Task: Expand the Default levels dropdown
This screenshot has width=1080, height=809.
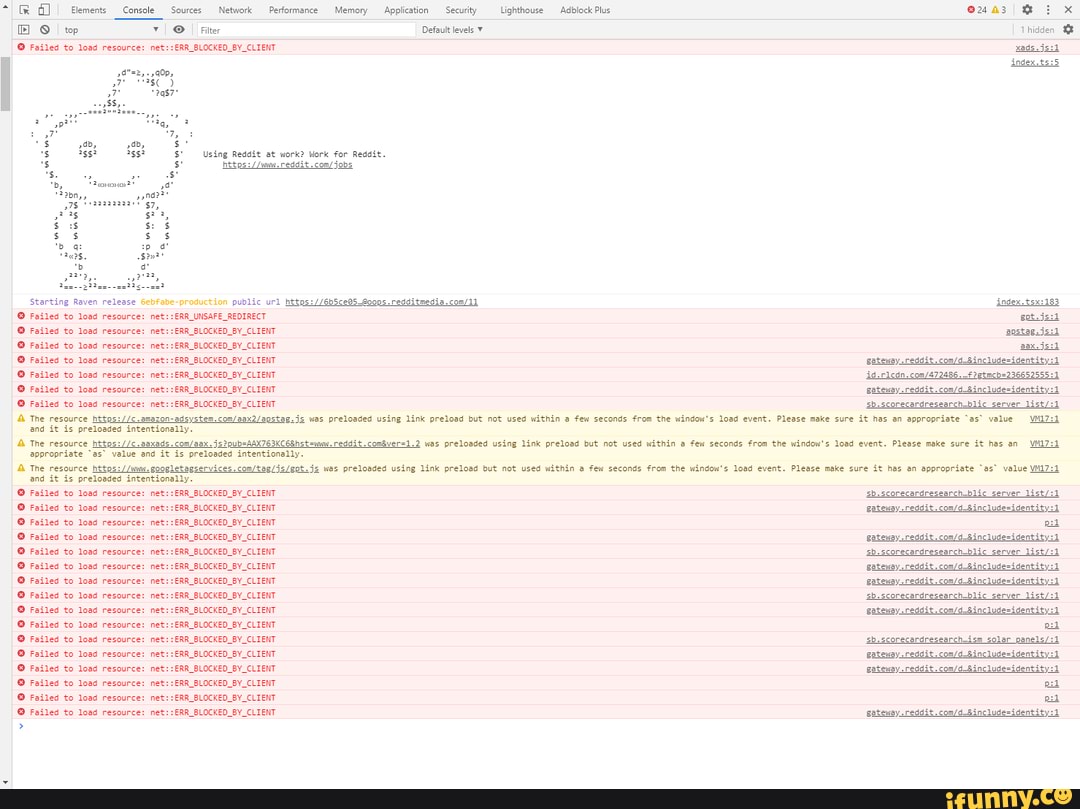Action: point(452,30)
